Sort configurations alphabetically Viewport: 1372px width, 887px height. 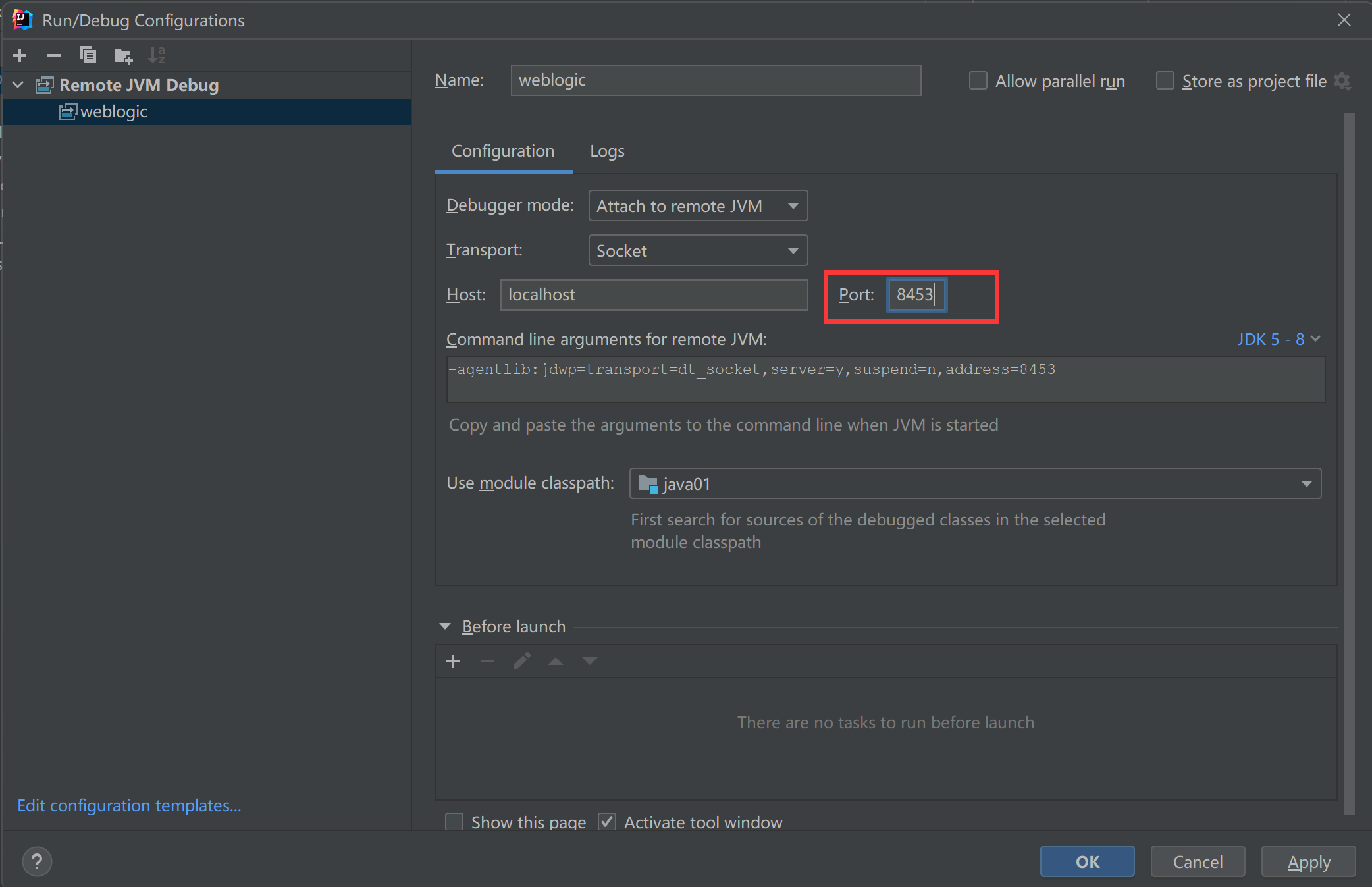157,55
